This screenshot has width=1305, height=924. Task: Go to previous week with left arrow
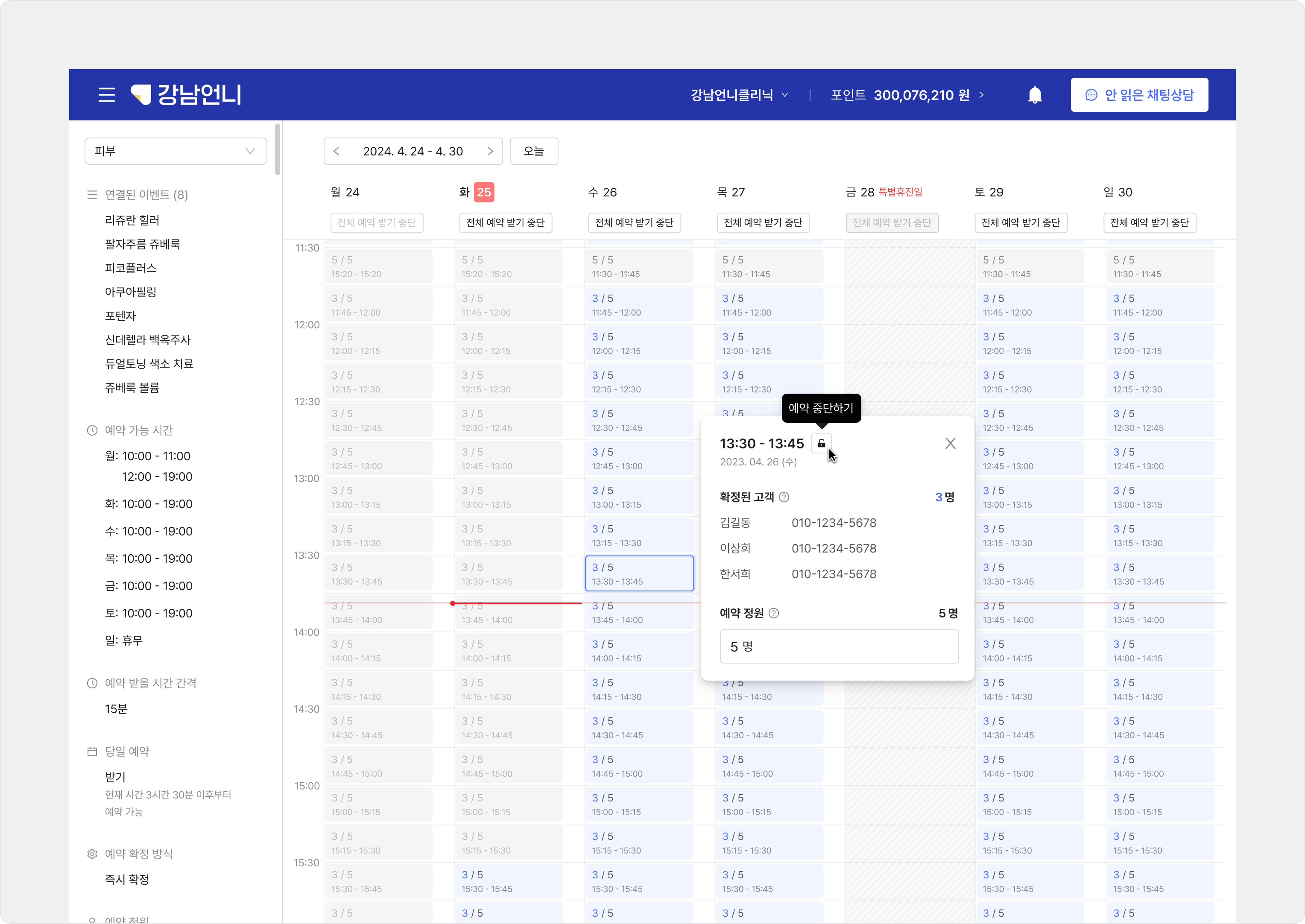pyautogui.click(x=337, y=151)
